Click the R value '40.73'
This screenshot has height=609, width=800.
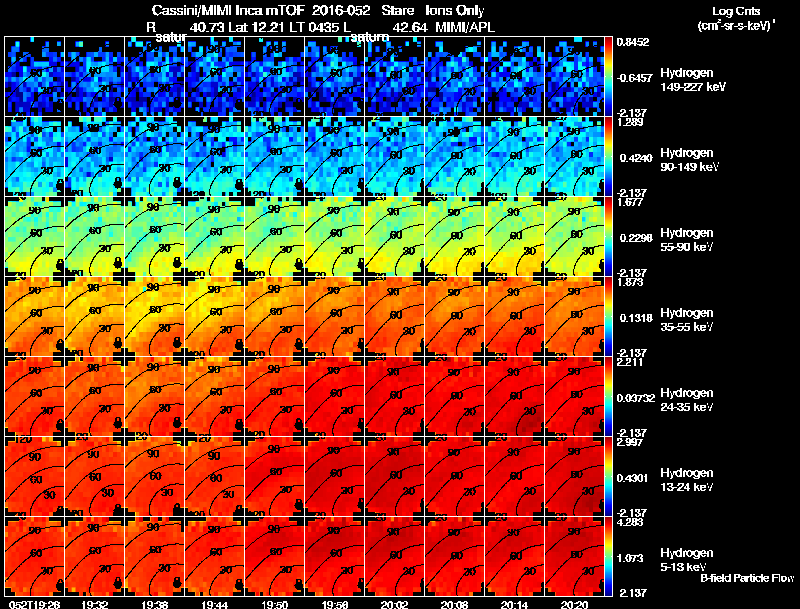pyautogui.click(x=207, y=27)
